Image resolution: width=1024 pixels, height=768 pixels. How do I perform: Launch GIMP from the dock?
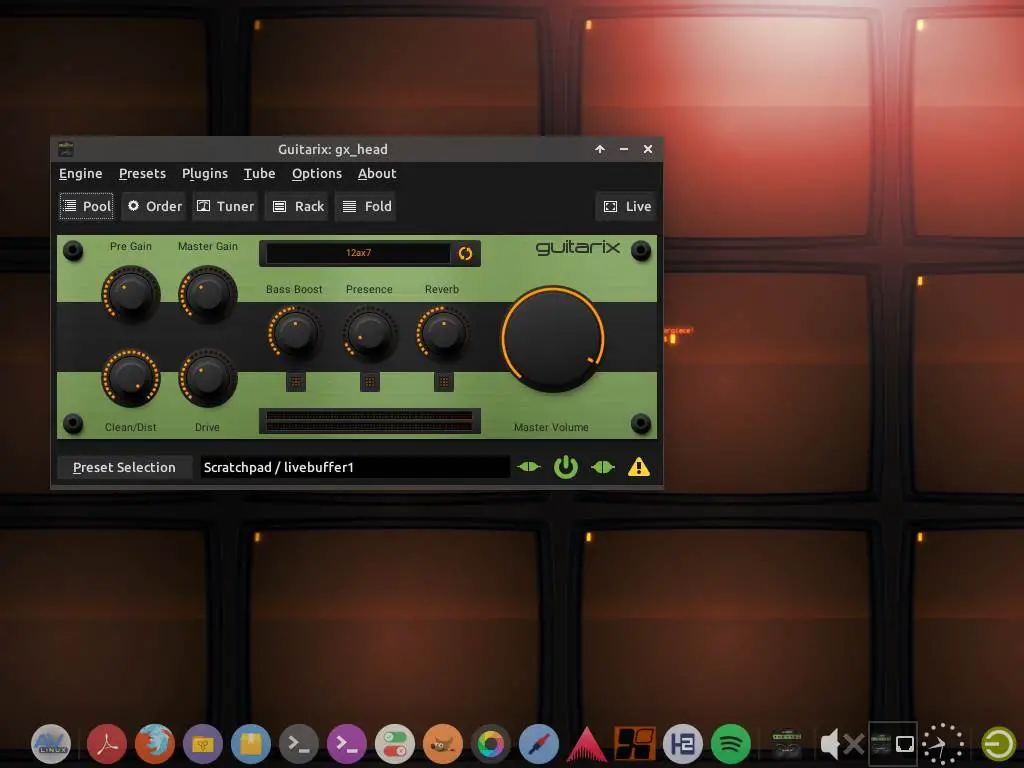point(443,743)
